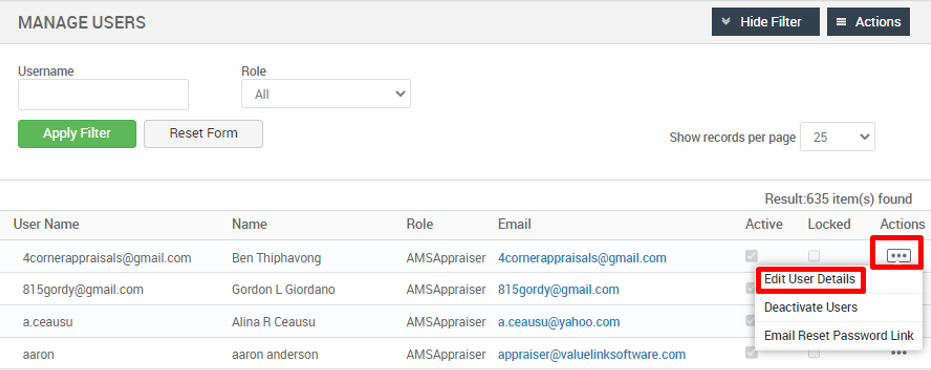
Task: Click into the Username filter field
Action: 103,94
